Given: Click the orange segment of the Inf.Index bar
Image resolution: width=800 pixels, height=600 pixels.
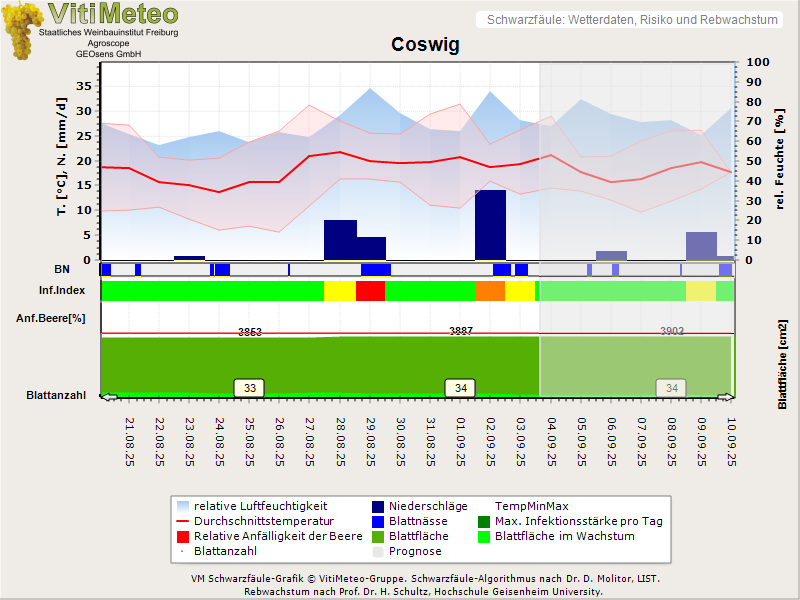Looking at the screenshot, I should [x=490, y=291].
